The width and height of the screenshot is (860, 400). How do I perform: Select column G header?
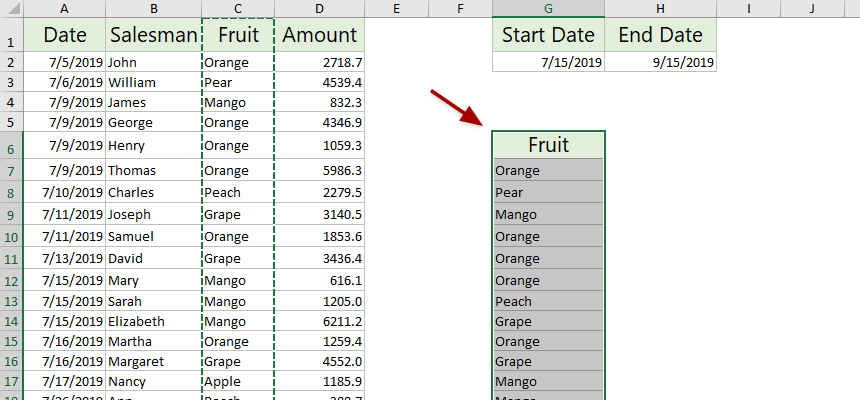[x=548, y=8]
